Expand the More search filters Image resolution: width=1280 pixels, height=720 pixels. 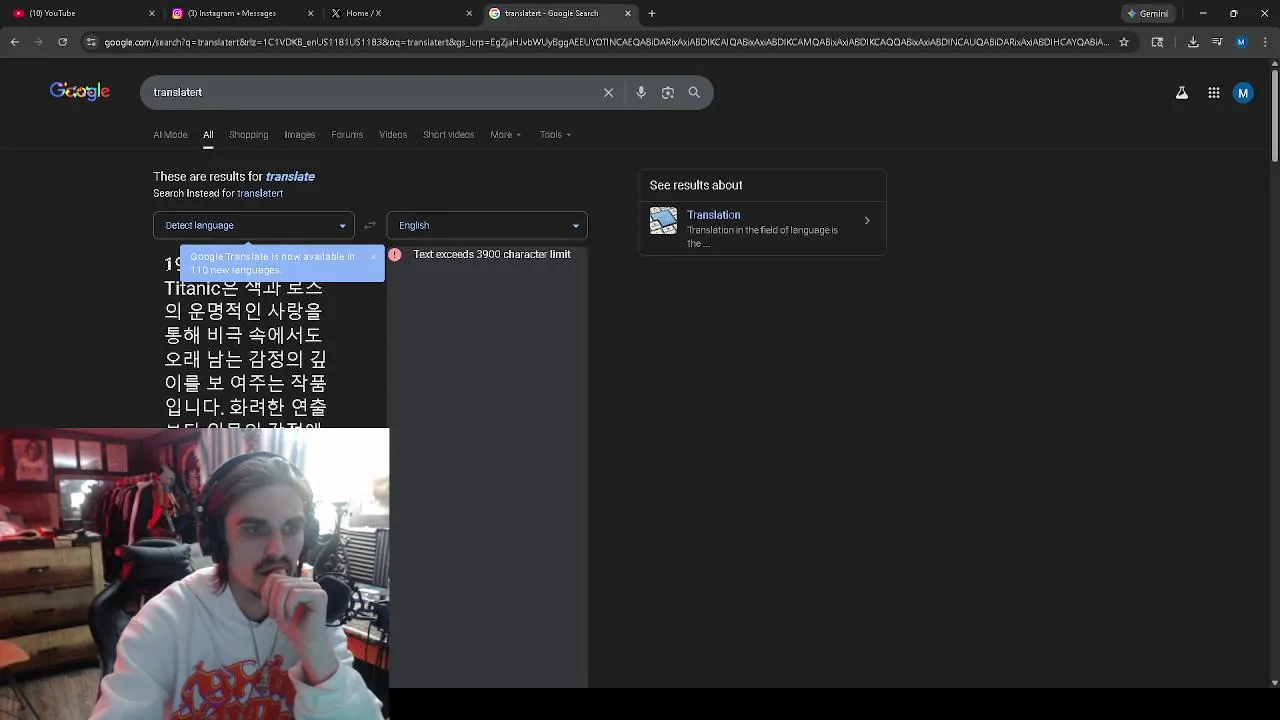coord(505,134)
